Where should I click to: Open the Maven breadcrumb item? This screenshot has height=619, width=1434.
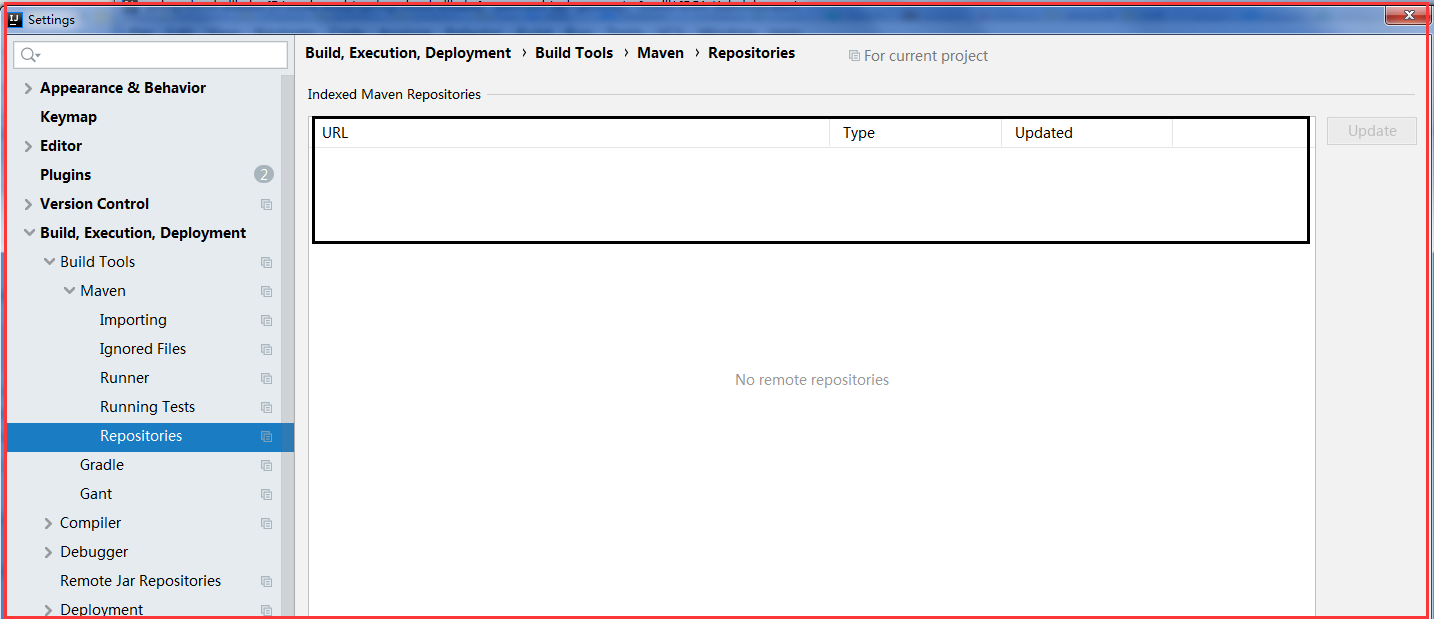point(660,52)
